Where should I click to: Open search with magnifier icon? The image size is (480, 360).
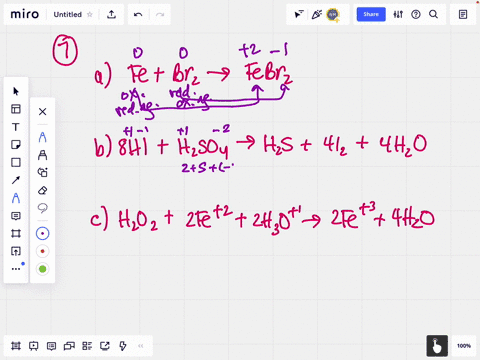(x=433, y=14)
